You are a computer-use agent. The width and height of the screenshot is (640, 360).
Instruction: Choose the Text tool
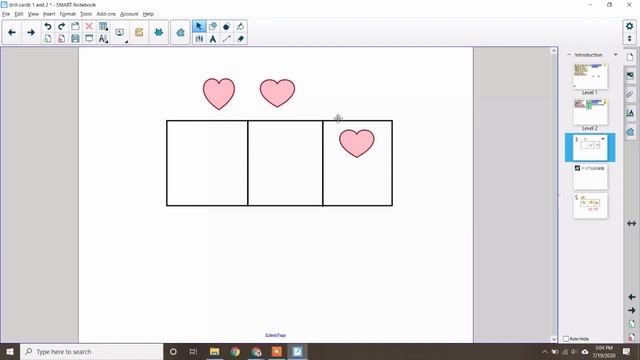(213, 39)
